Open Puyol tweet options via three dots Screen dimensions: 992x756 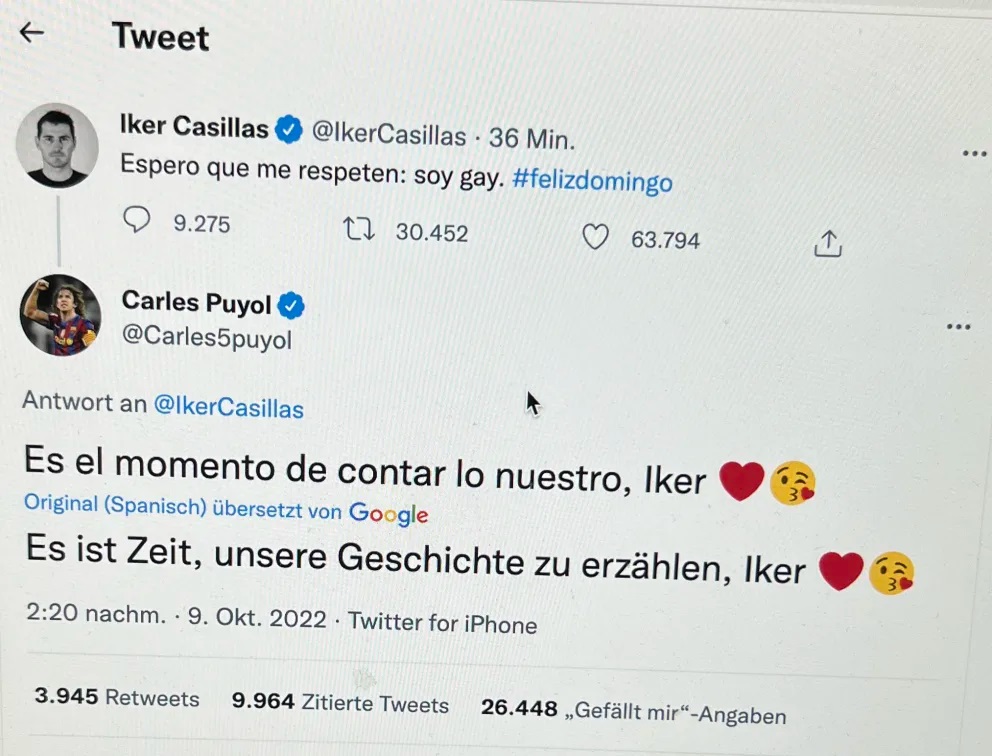pyautogui.click(x=959, y=326)
